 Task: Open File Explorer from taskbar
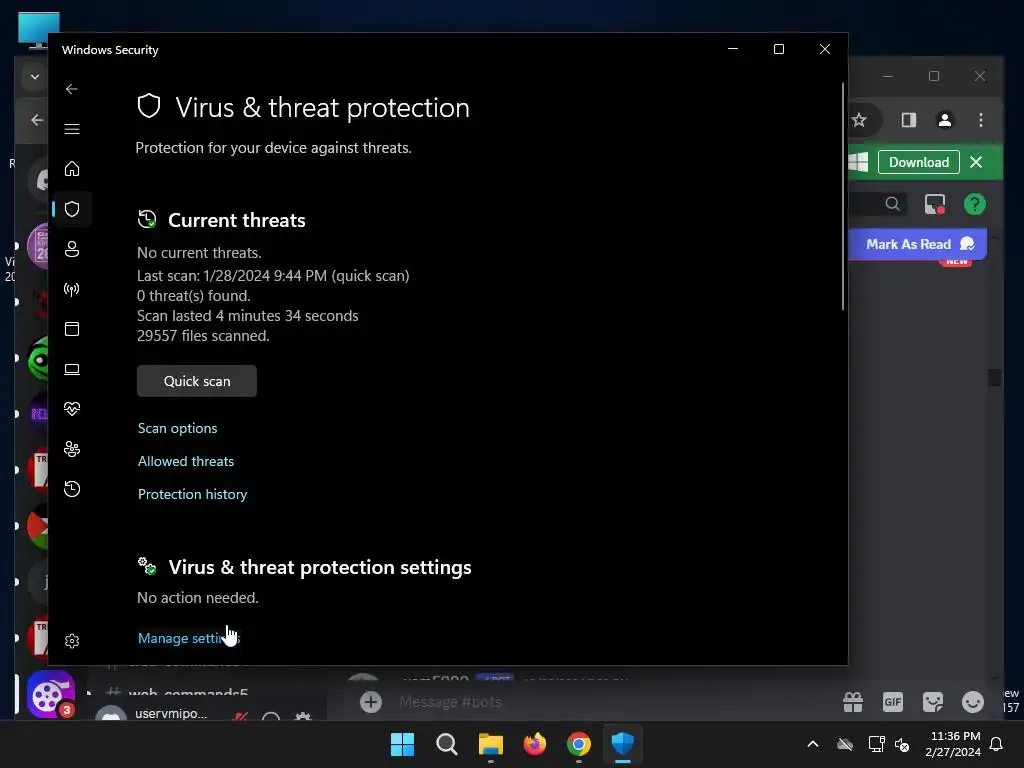coord(490,744)
